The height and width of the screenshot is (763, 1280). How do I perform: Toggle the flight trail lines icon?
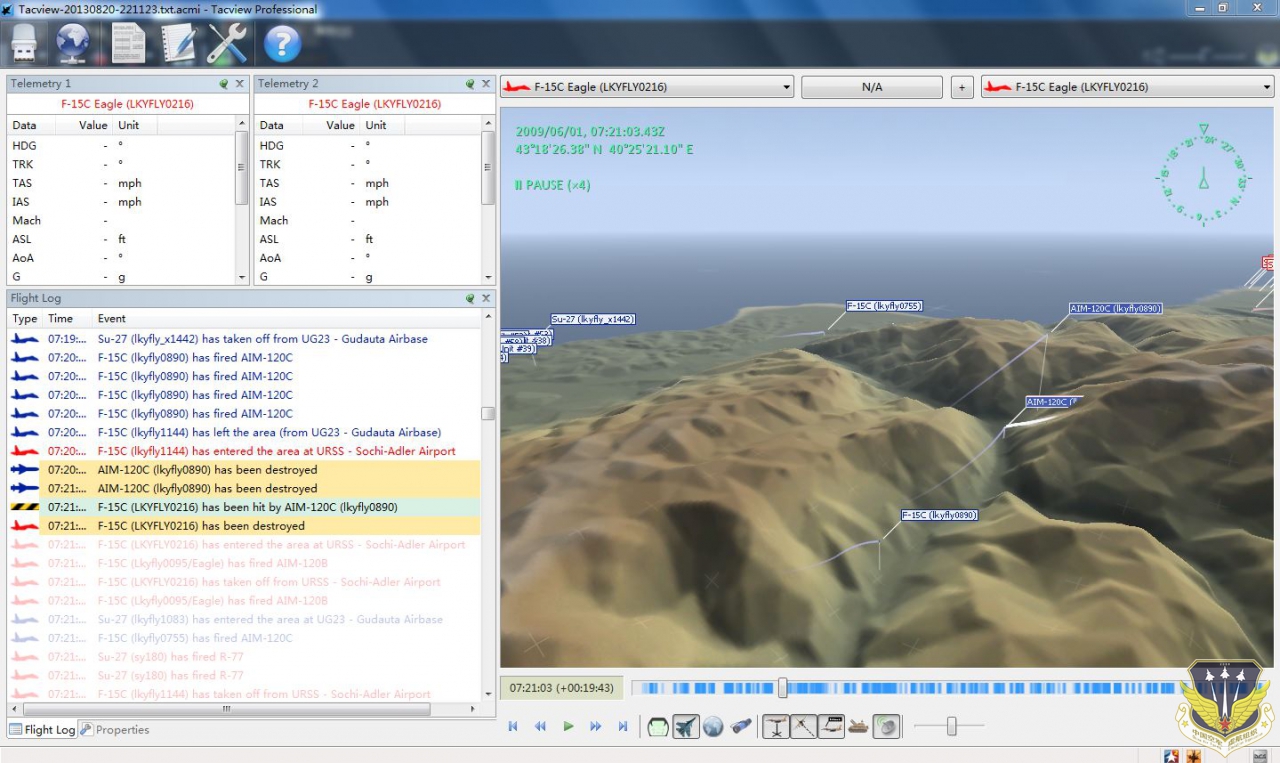point(804,727)
